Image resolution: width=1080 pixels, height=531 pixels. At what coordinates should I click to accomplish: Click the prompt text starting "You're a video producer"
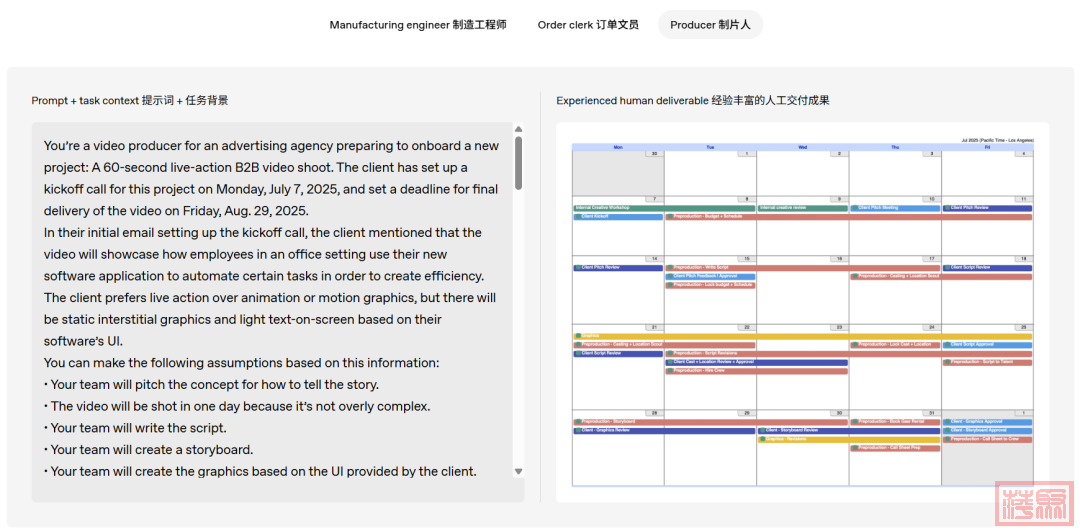271,146
